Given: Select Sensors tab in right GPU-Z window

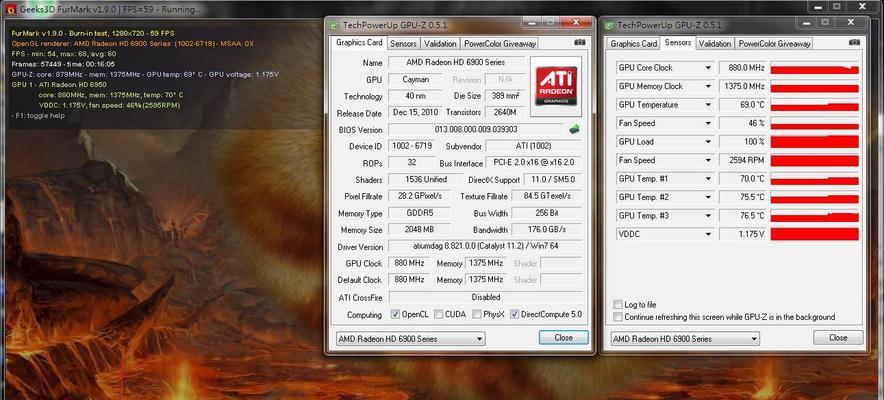Looking at the screenshot, I should [x=678, y=43].
